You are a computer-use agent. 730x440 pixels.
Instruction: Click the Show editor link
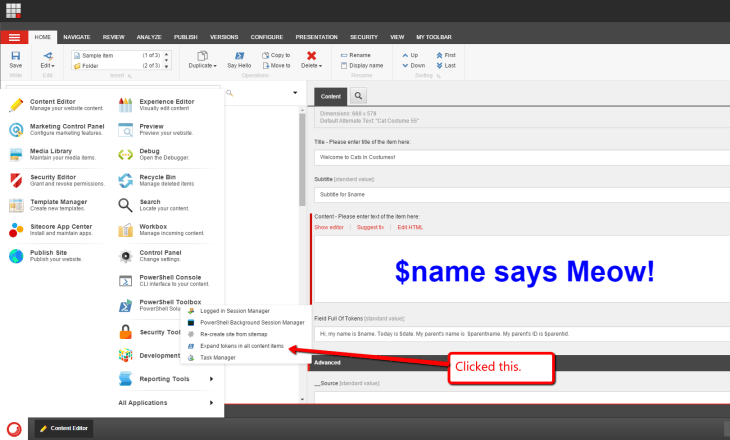pos(328,227)
